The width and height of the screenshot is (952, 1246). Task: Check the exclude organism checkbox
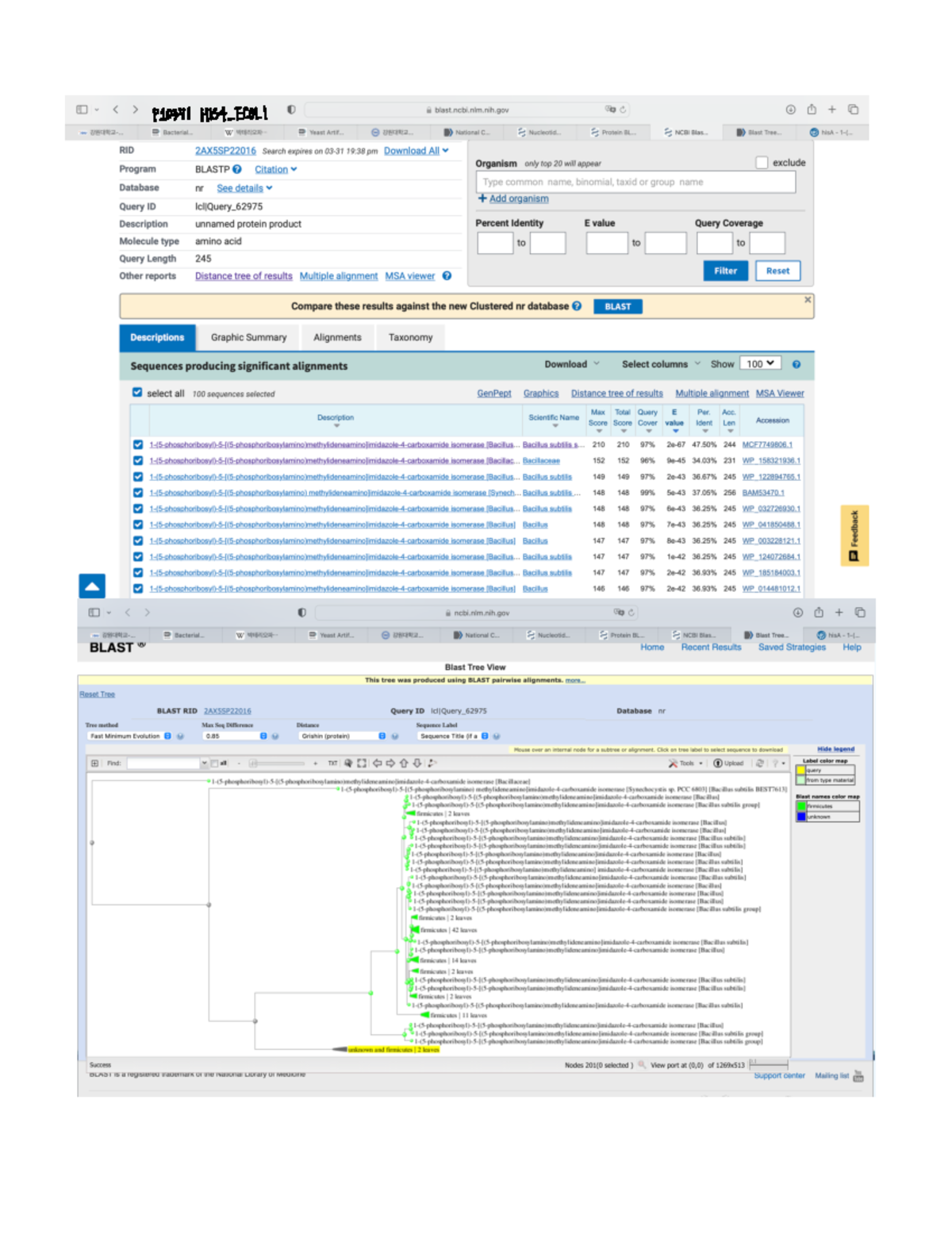point(762,163)
